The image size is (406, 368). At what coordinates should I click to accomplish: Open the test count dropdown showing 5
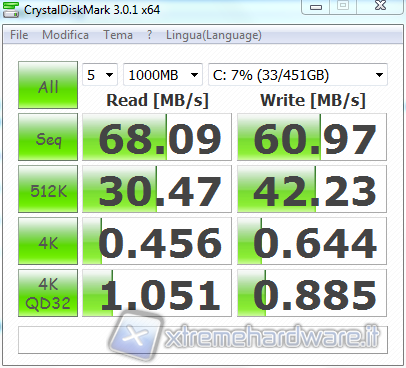100,75
